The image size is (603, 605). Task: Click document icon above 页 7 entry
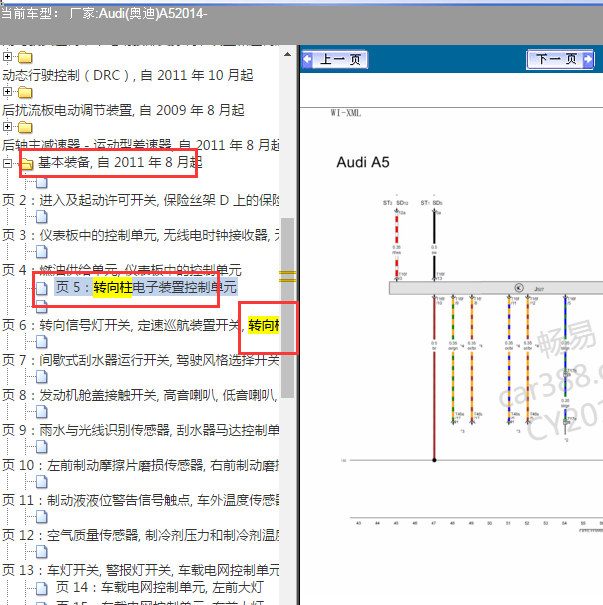pyautogui.click(x=42, y=342)
